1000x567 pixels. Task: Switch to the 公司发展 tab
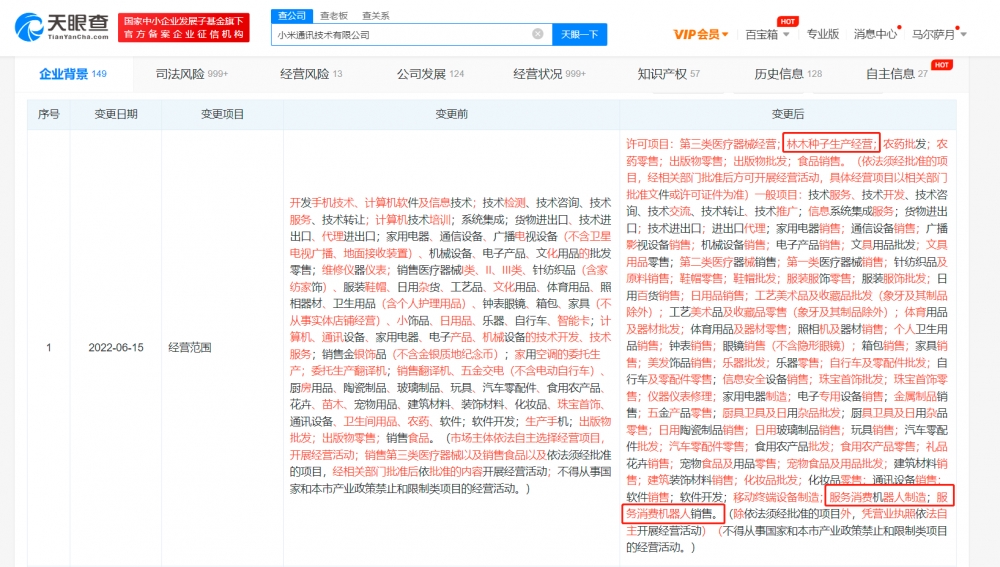430,74
